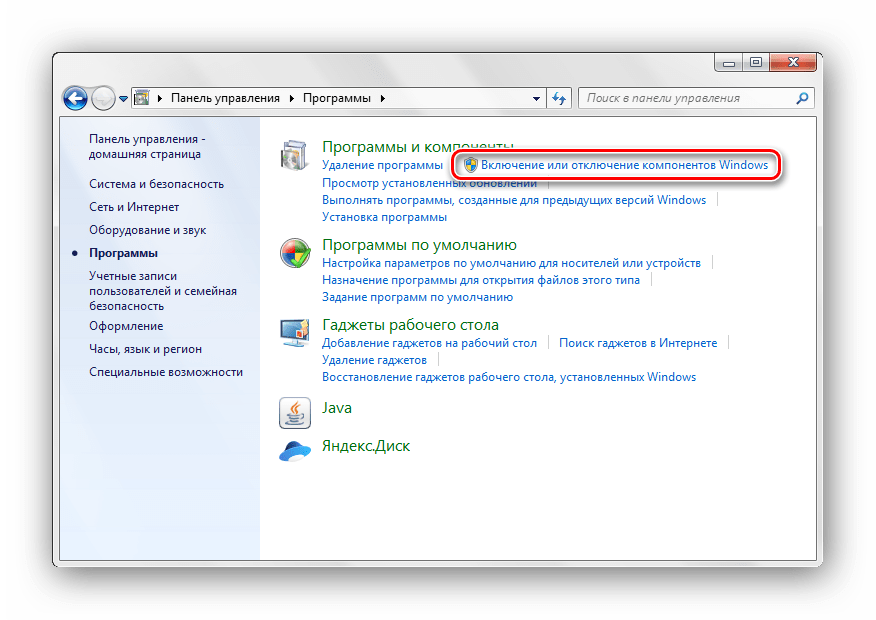Click the Refresh button next to address bar
The width and height of the screenshot is (876, 620).
(559, 98)
